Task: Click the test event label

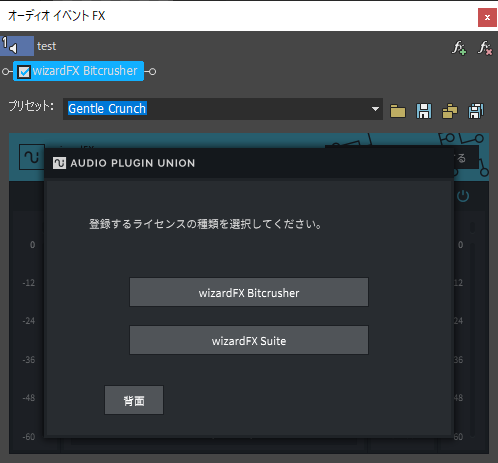Action: pos(46,46)
